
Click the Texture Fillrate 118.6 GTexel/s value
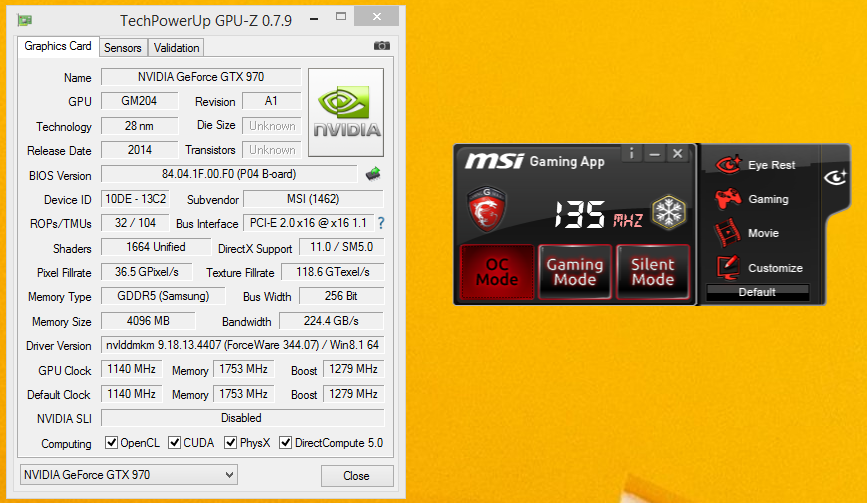click(332, 272)
